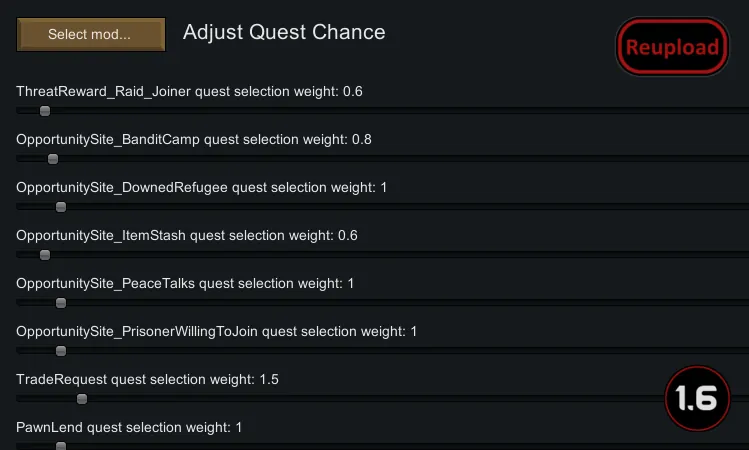Select the OpportunitySite_BanditCamp weight label
The image size is (749, 450).
194,140
